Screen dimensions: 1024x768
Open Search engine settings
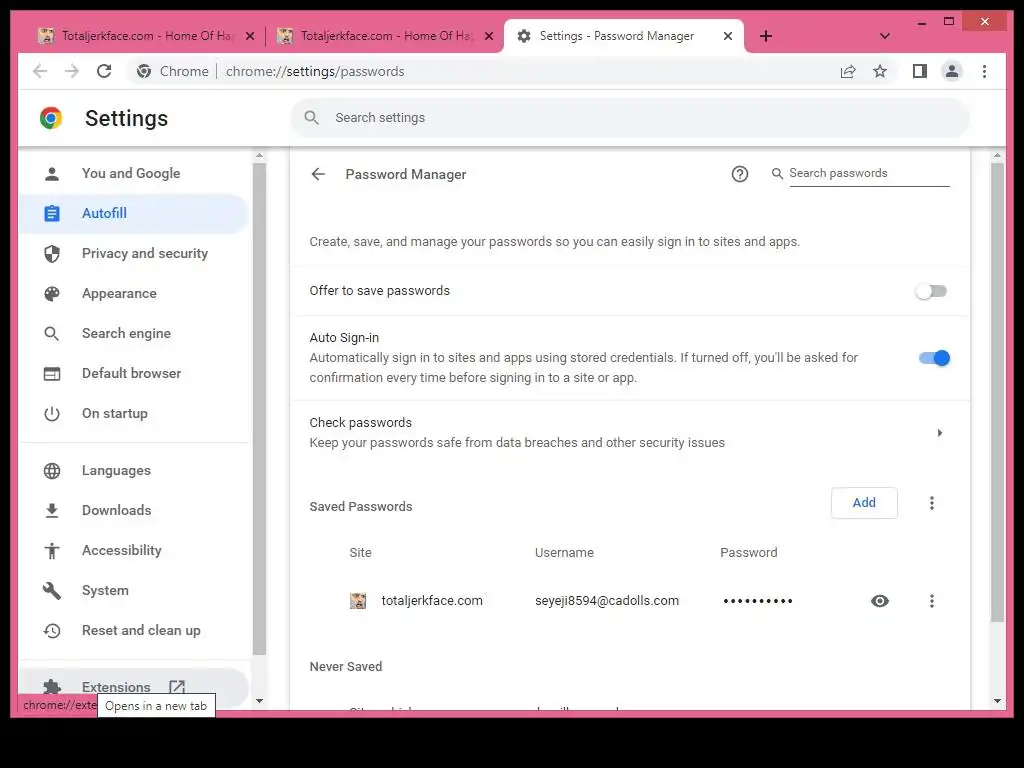[134, 333]
